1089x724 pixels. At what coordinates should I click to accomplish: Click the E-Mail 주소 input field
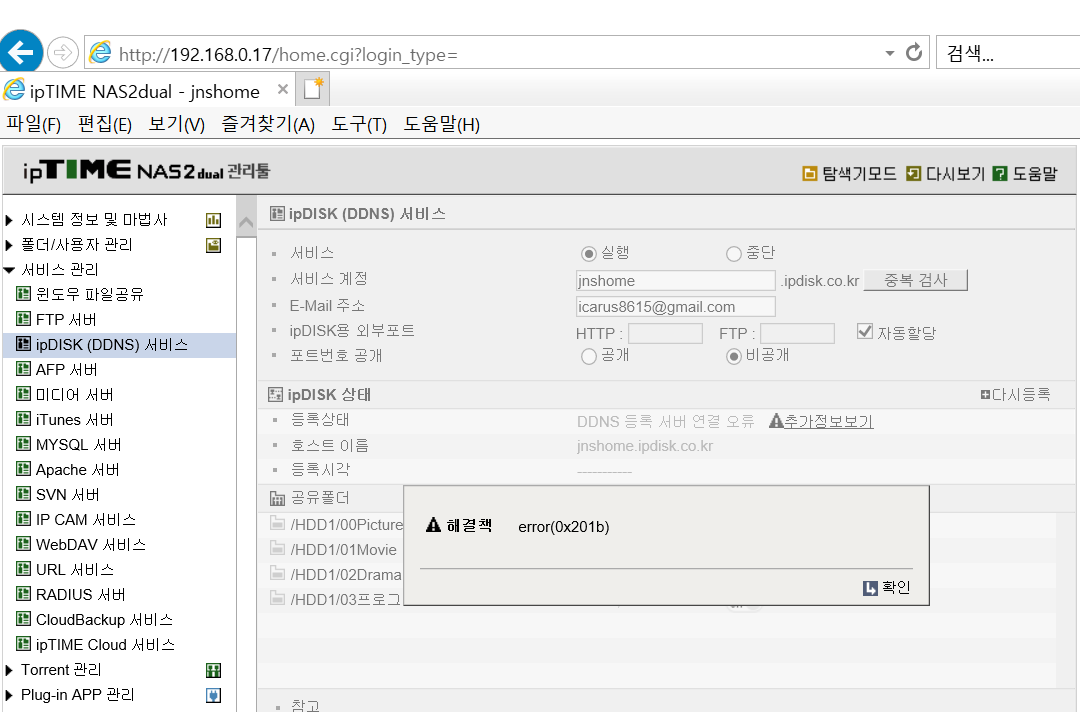676,306
